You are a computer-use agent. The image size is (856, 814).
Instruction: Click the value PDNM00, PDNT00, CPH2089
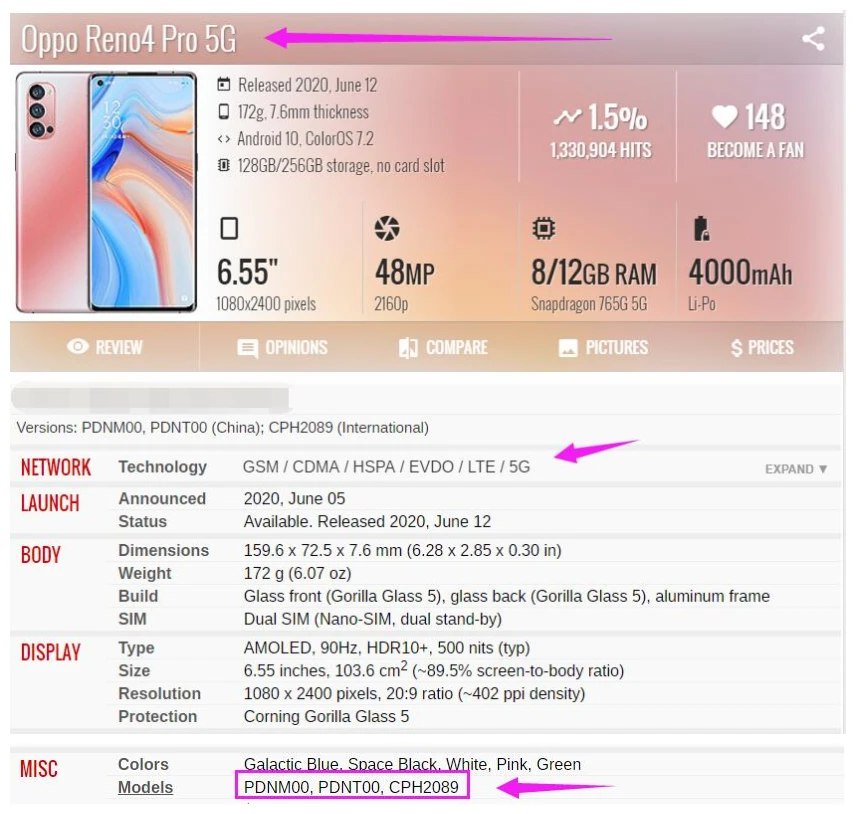pos(352,787)
